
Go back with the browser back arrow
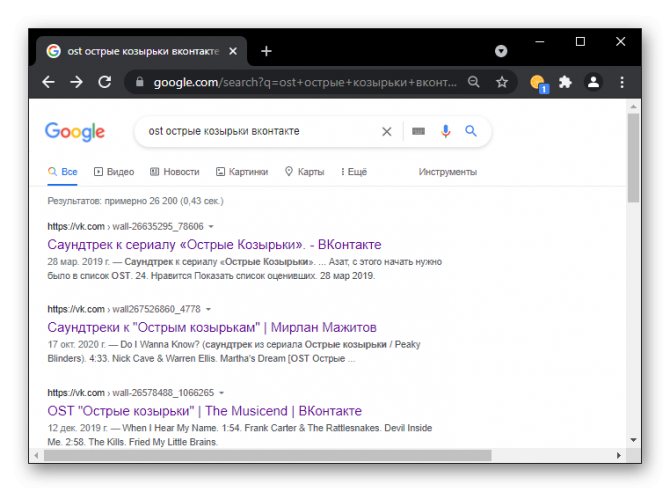pyautogui.click(x=49, y=82)
